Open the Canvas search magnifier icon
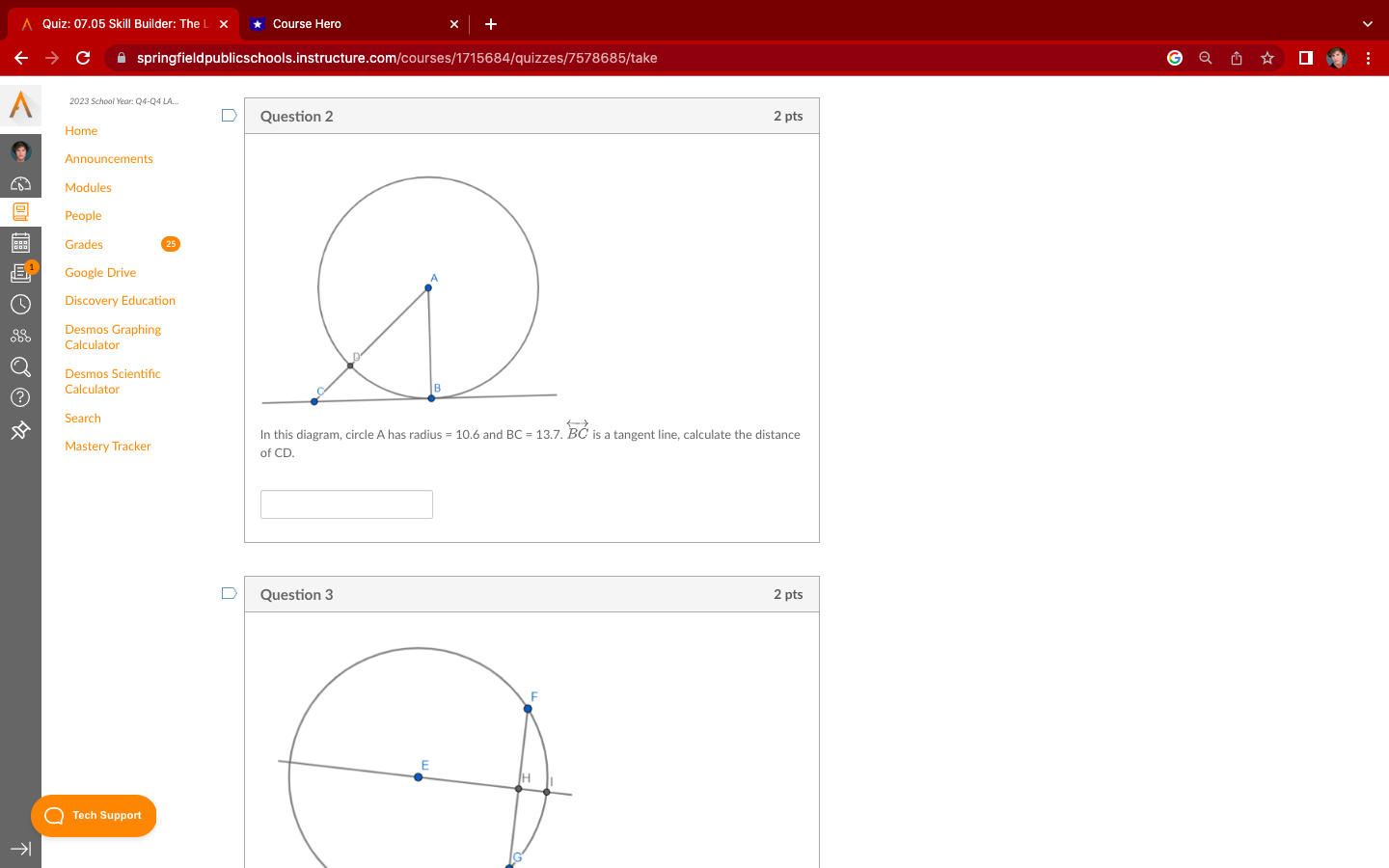Viewport: 1389px width, 868px height. (20, 366)
